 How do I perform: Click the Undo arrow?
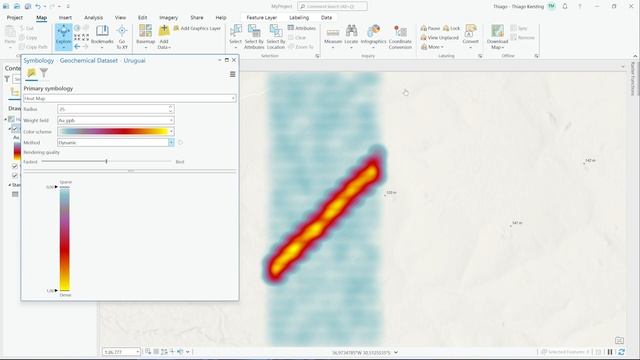[38, 6]
